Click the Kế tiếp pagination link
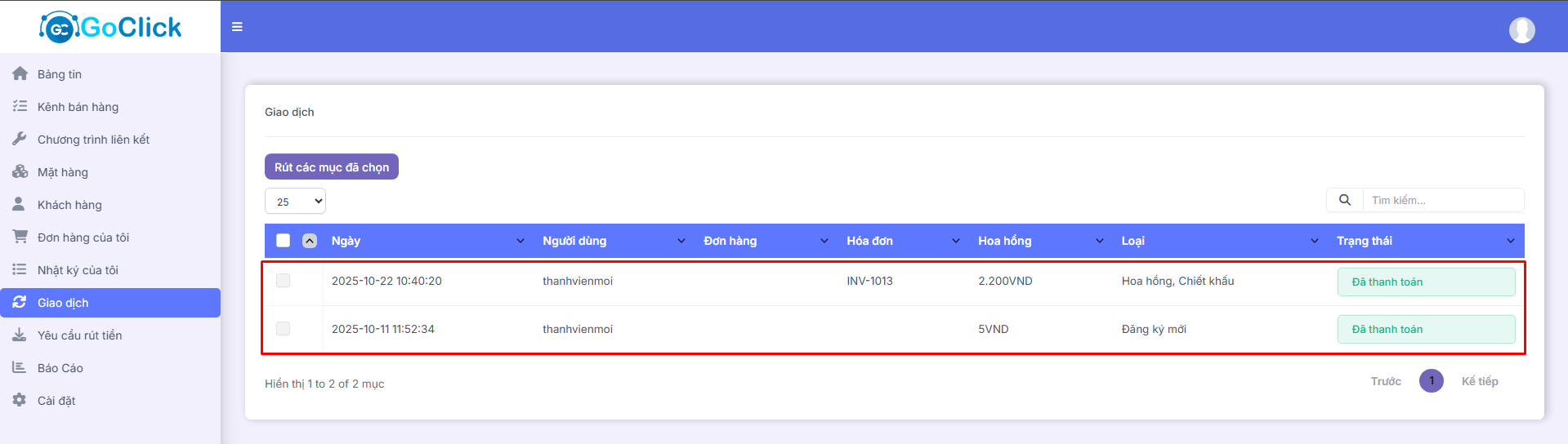Screen dimensions: 1568x444 point(1479,381)
